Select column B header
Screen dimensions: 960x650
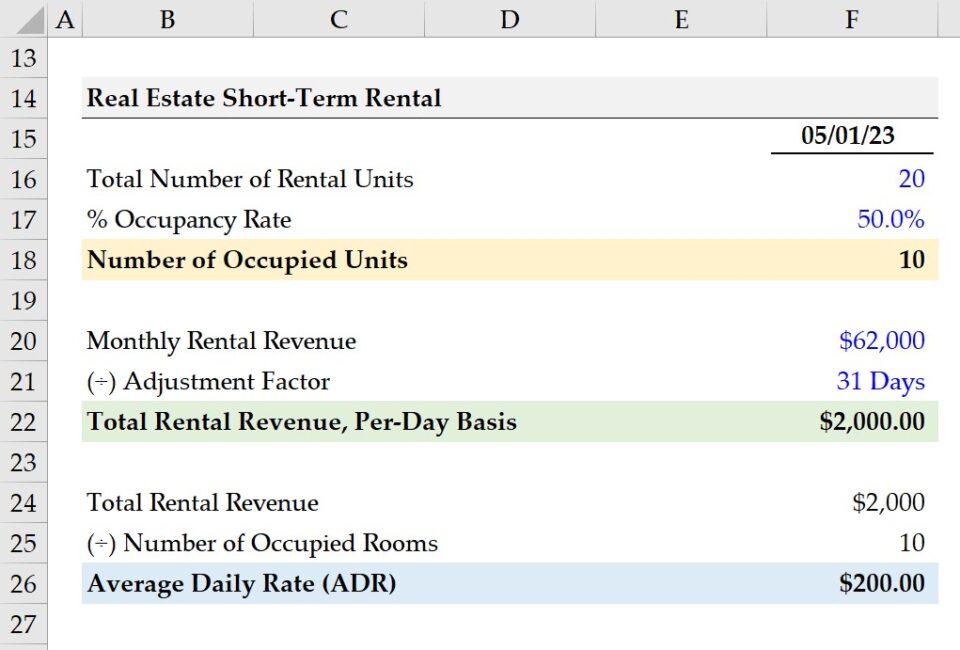(167, 18)
